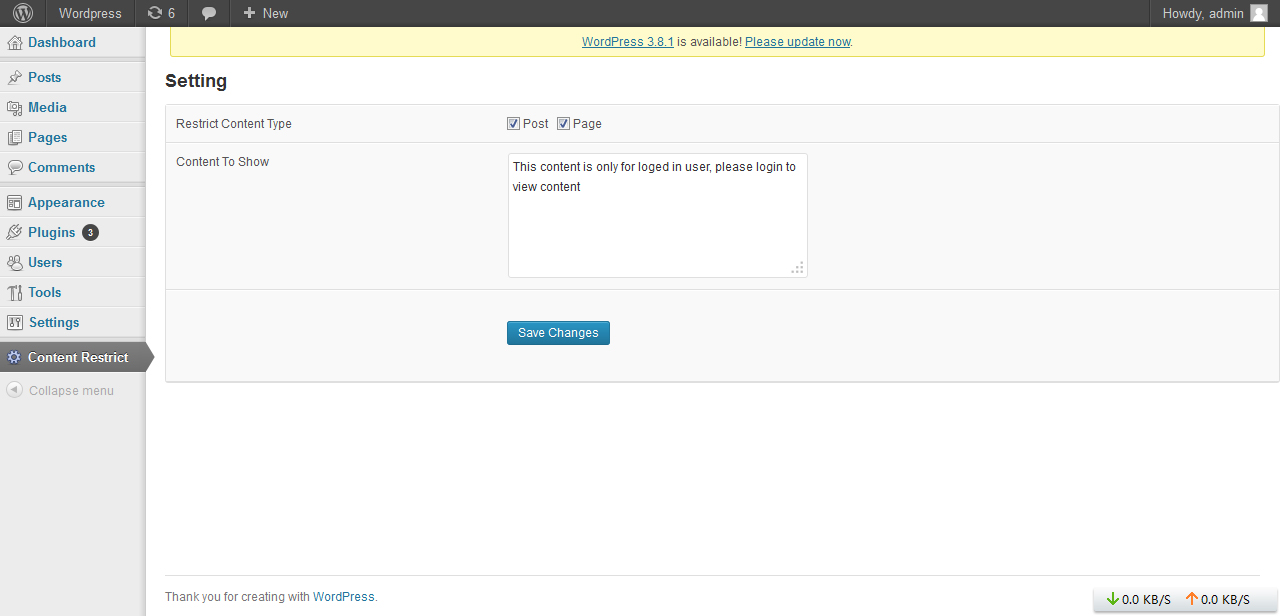
Task: Click Collapse menu text
Action: pos(71,391)
